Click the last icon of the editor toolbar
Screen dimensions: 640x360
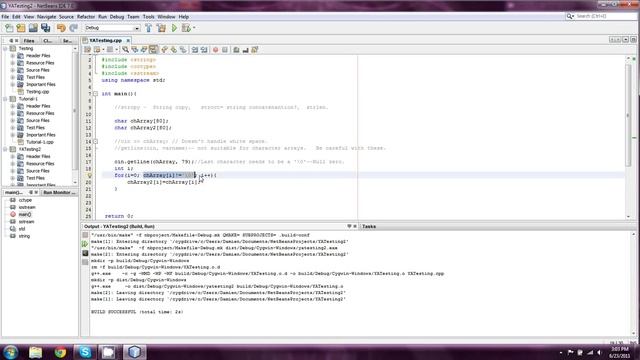click(x=255, y=50)
